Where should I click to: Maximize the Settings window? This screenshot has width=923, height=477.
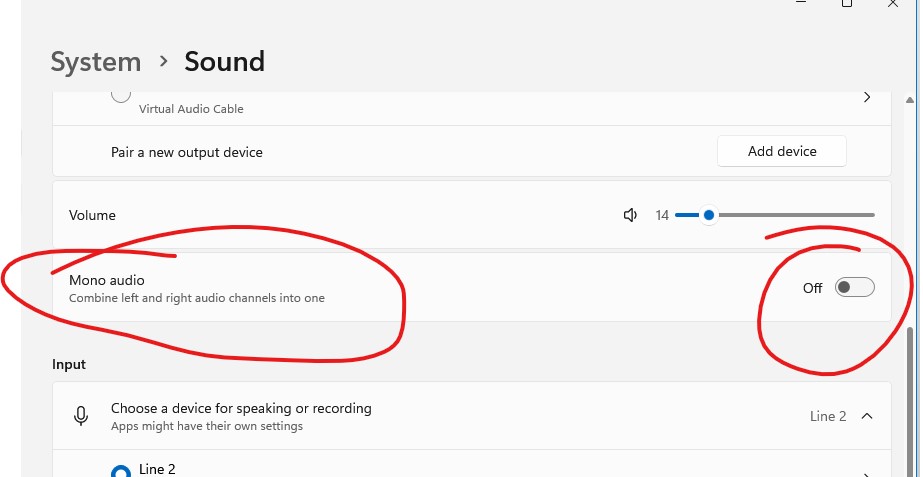point(847,4)
